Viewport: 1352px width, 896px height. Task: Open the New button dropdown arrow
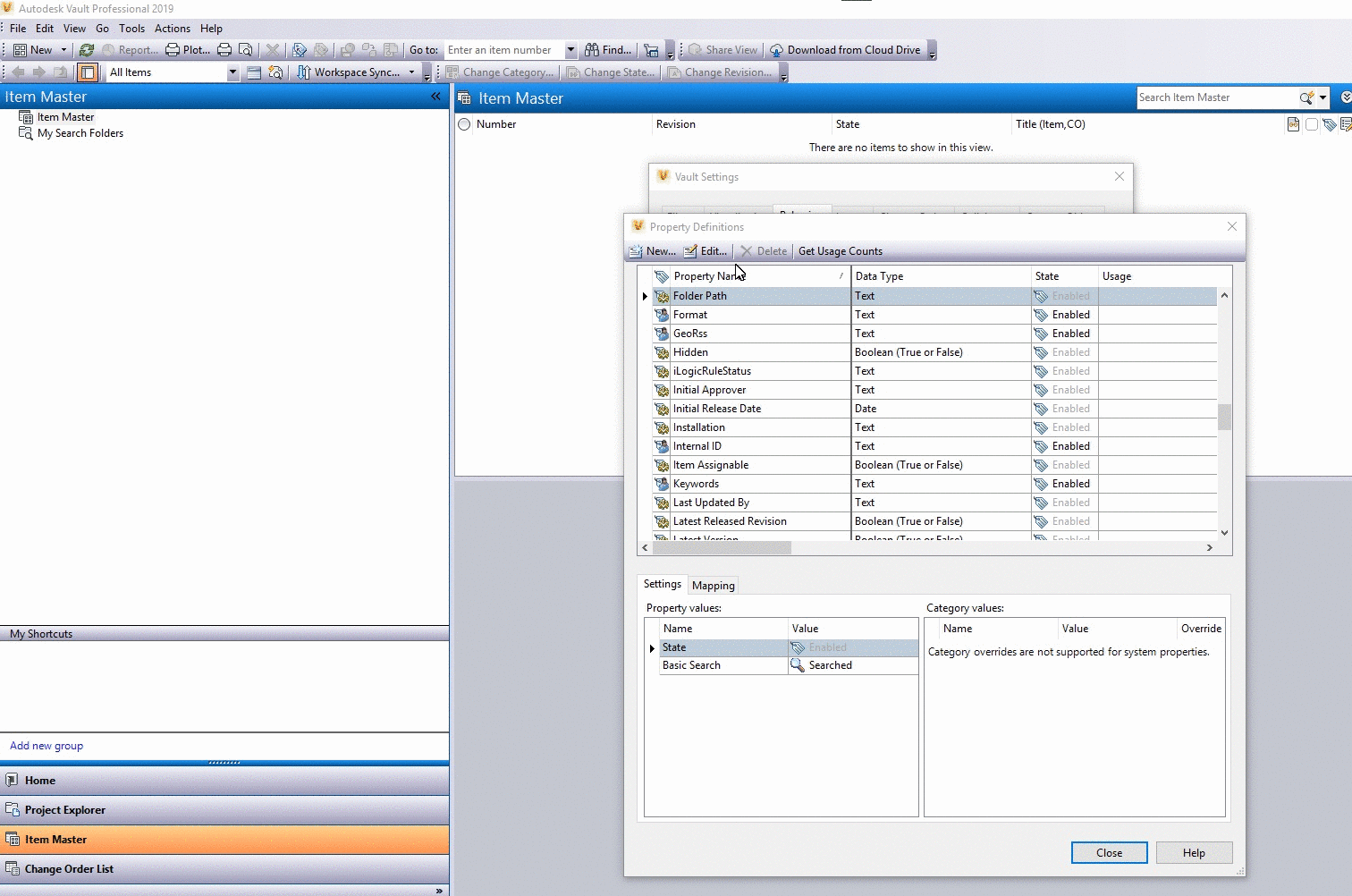coord(63,50)
